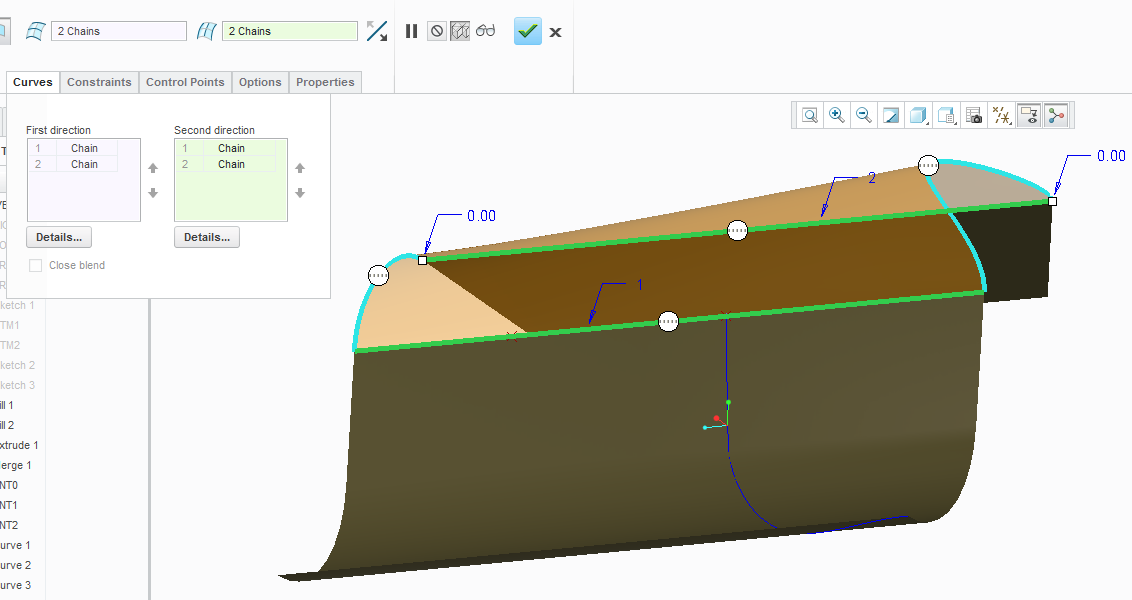The image size is (1132, 600).
Task: Switch to the Constraints tab
Action: 99,82
